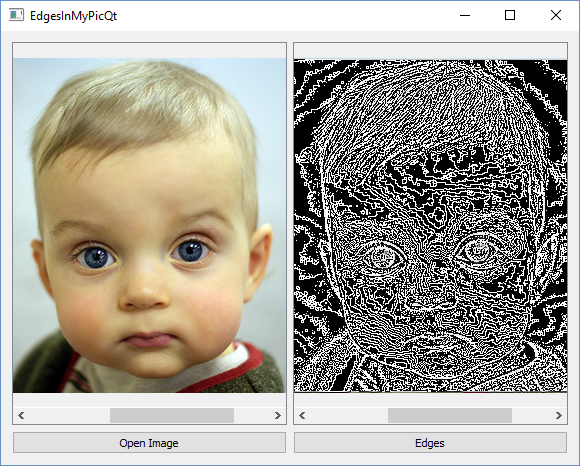Click scrollbar track right of thumb under baby photo
The image size is (580, 466).
[252, 415]
